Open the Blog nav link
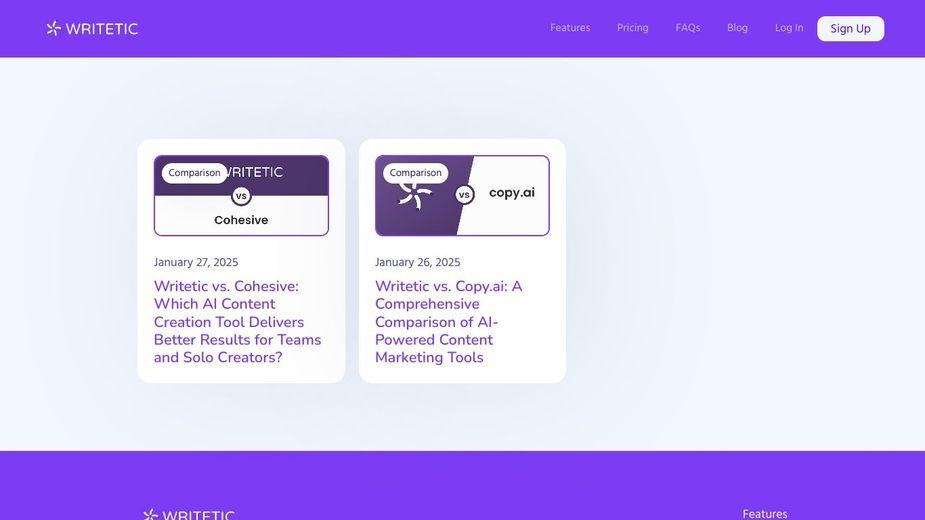 coord(737,28)
